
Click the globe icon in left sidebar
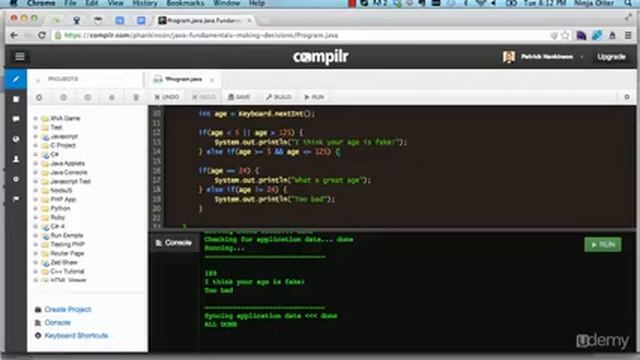coord(16,139)
